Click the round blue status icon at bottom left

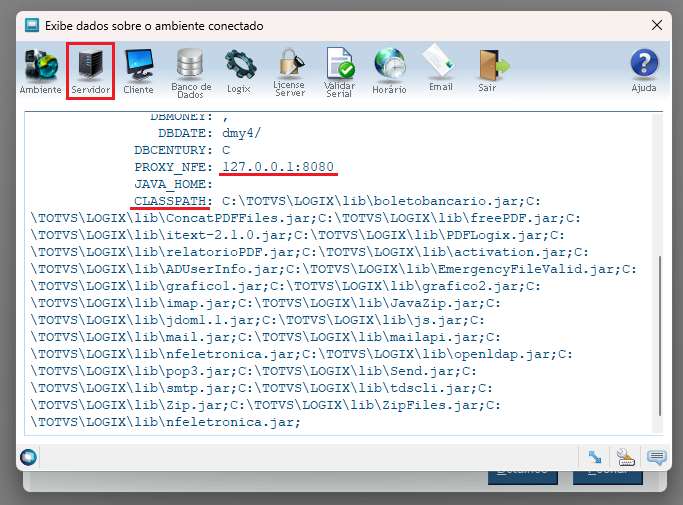point(28,457)
